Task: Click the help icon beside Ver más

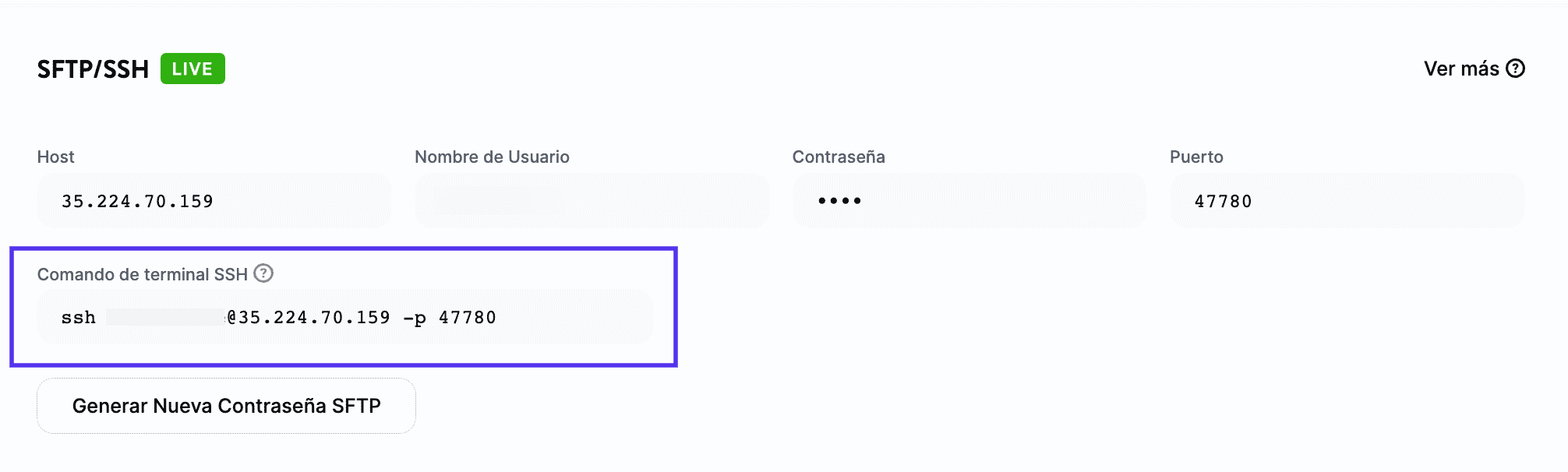Action: pos(1515,69)
